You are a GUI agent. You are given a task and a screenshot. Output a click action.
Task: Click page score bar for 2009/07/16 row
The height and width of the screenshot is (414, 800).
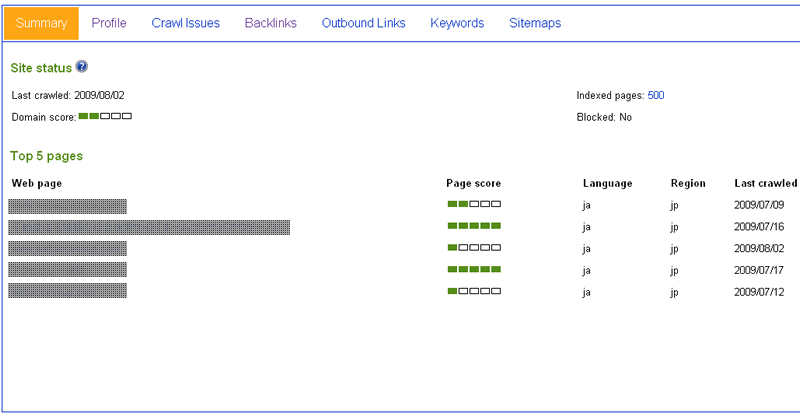[x=474, y=226]
